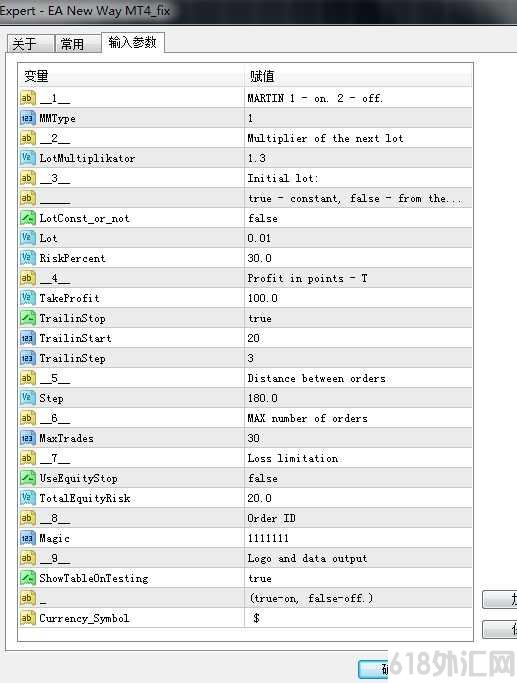Click the string icon beside __3__

pos(27,178)
